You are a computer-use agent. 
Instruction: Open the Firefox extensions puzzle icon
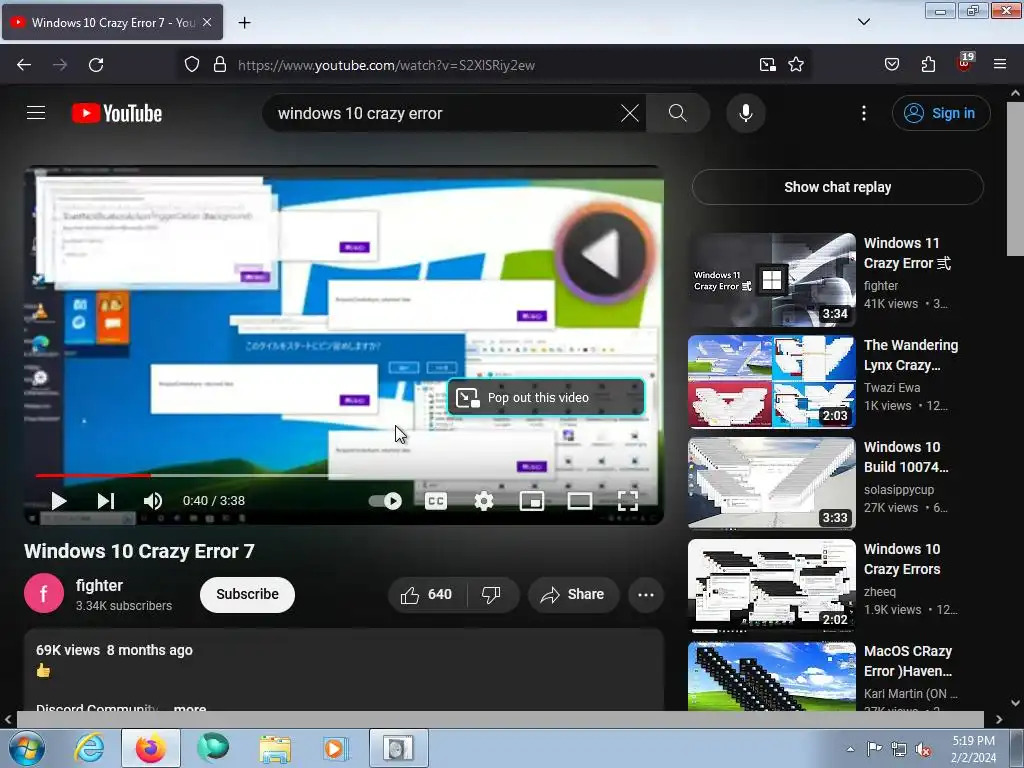point(928,65)
